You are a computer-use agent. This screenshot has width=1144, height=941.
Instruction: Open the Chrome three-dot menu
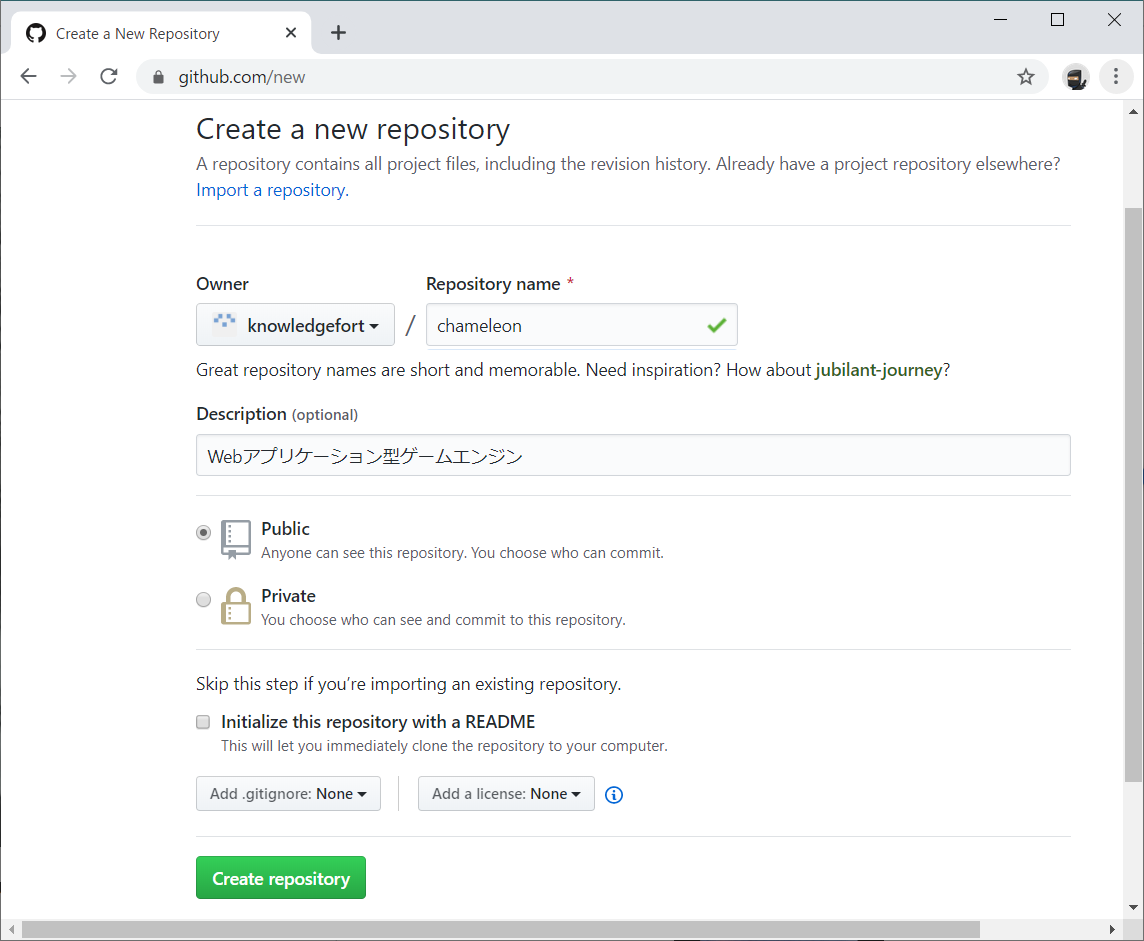pos(1116,76)
